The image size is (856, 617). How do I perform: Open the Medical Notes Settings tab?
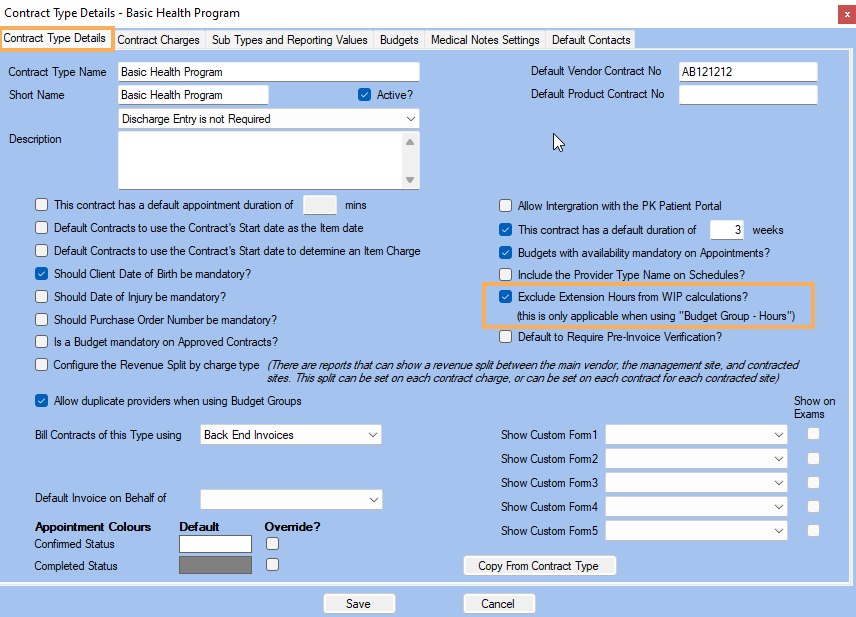[485, 40]
